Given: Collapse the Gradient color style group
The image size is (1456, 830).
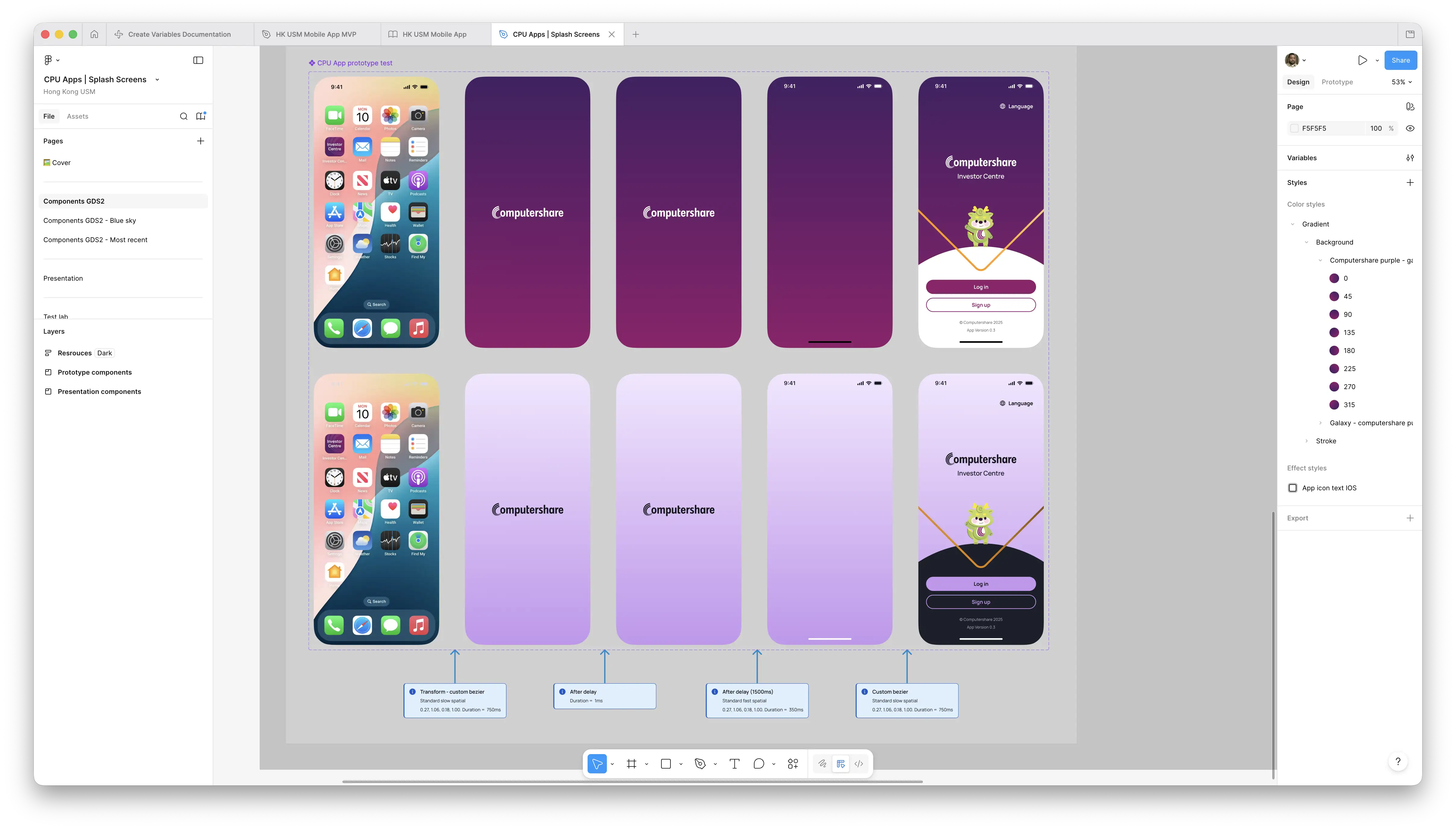Looking at the screenshot, I should coord(1292,224).
